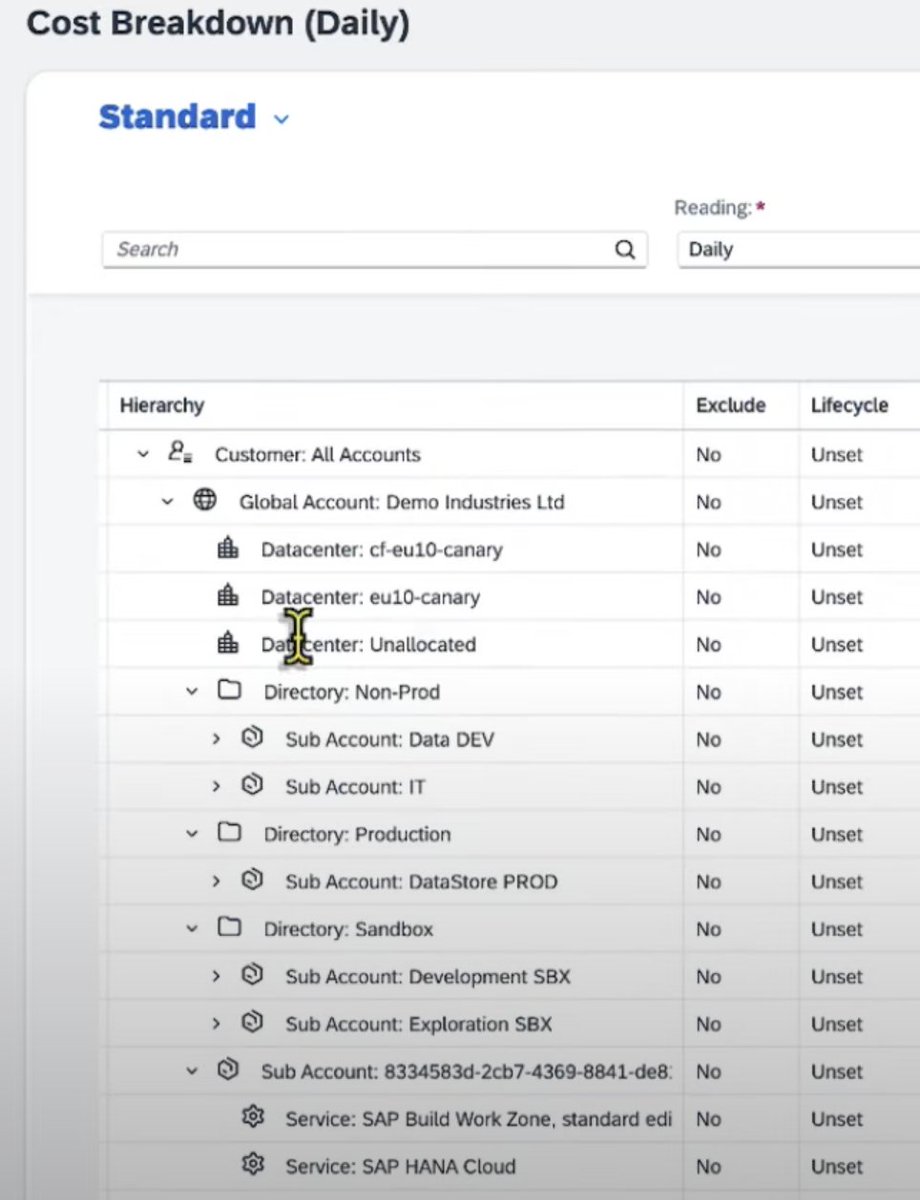Click the Customer: All Accounts person icon
This screenshot has width=920, height=1200.
pyautogui.click(x=181, y=454)
